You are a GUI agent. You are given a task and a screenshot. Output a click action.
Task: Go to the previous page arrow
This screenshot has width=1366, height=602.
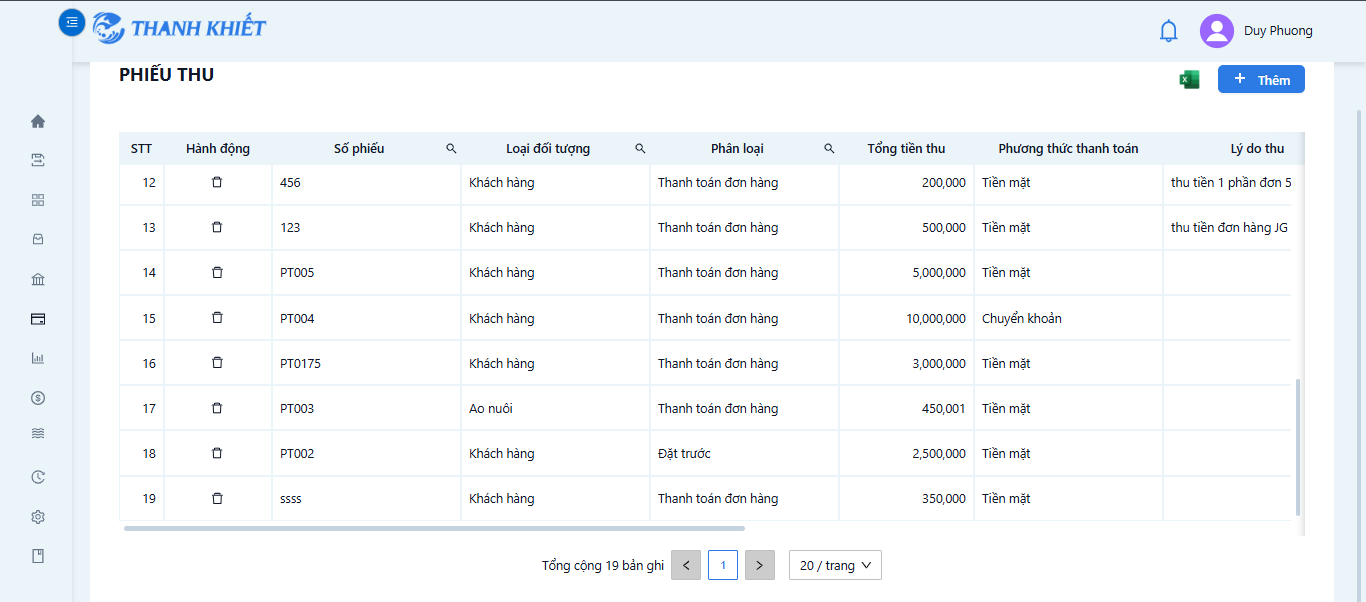pos(686,565)
